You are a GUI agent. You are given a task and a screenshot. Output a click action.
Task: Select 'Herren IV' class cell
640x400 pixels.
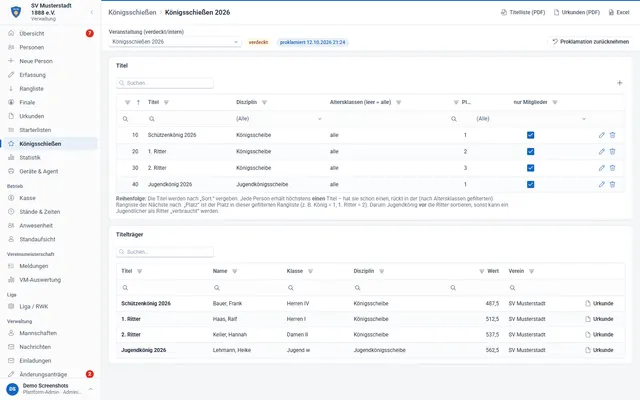click(x=298, y=304)
